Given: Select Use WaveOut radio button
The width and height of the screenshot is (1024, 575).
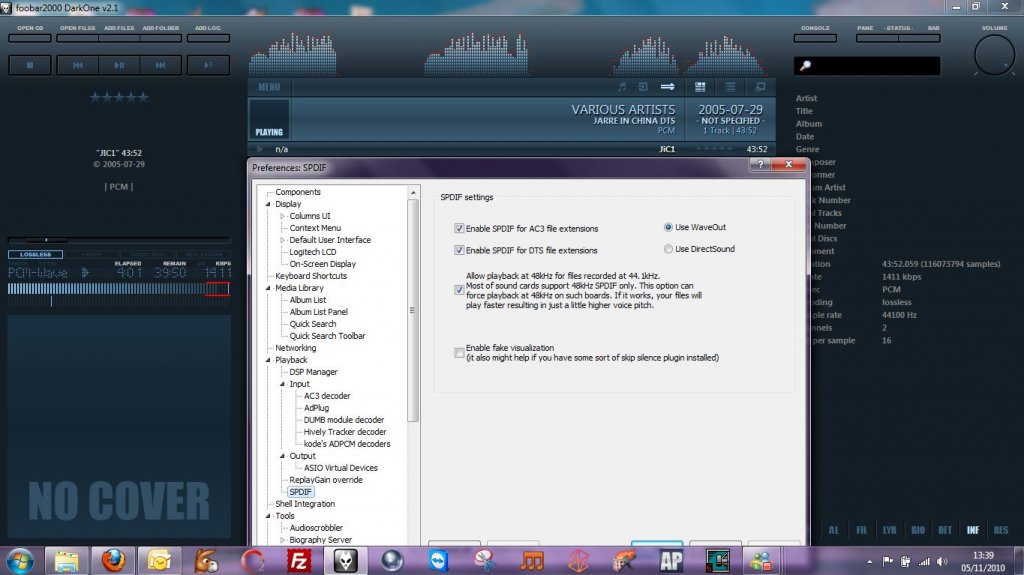Looking at the screenshot, I should click(x=668, y=227).
